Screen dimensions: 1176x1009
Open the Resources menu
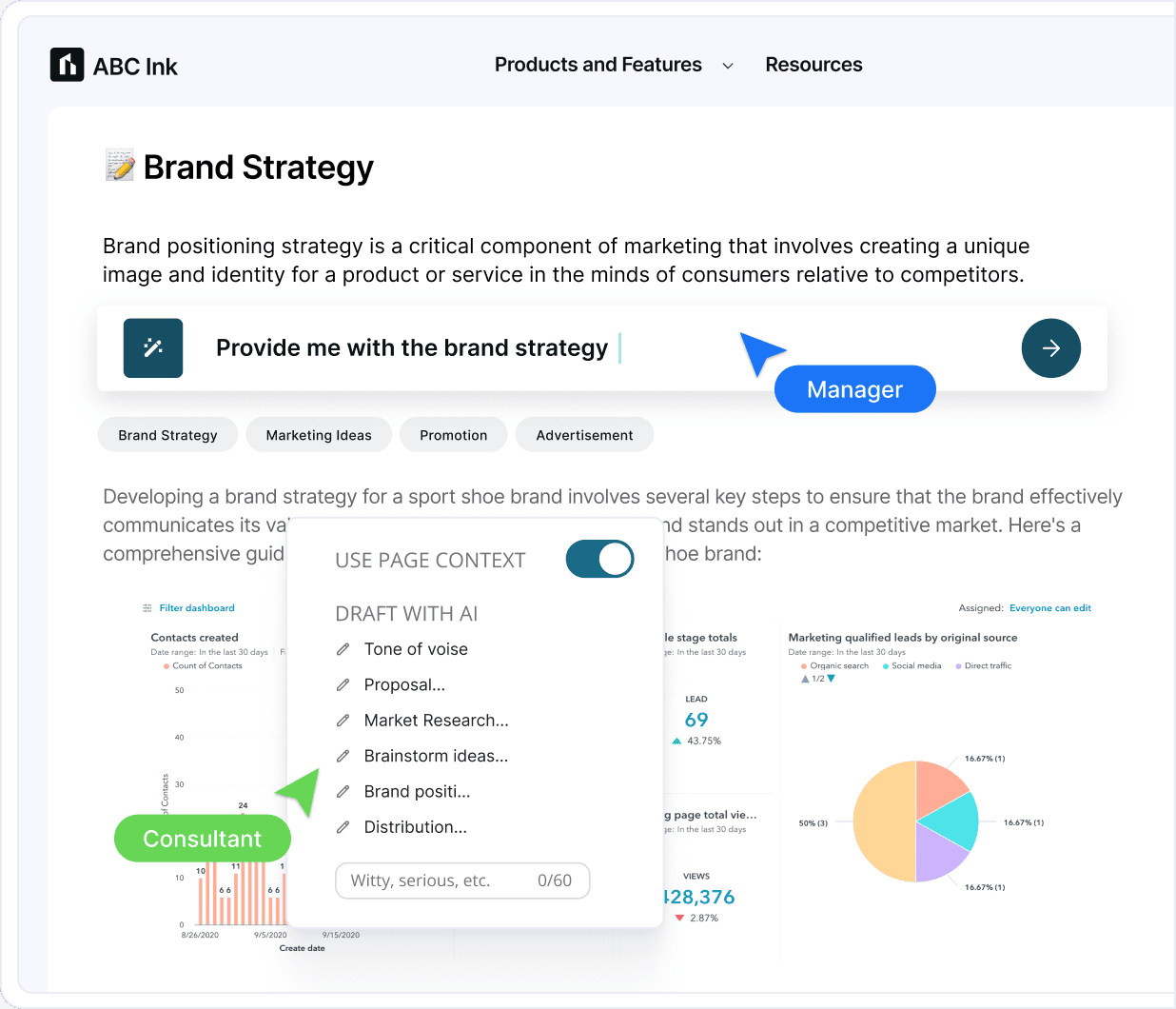pyautogui.click(x=813, y=65)
